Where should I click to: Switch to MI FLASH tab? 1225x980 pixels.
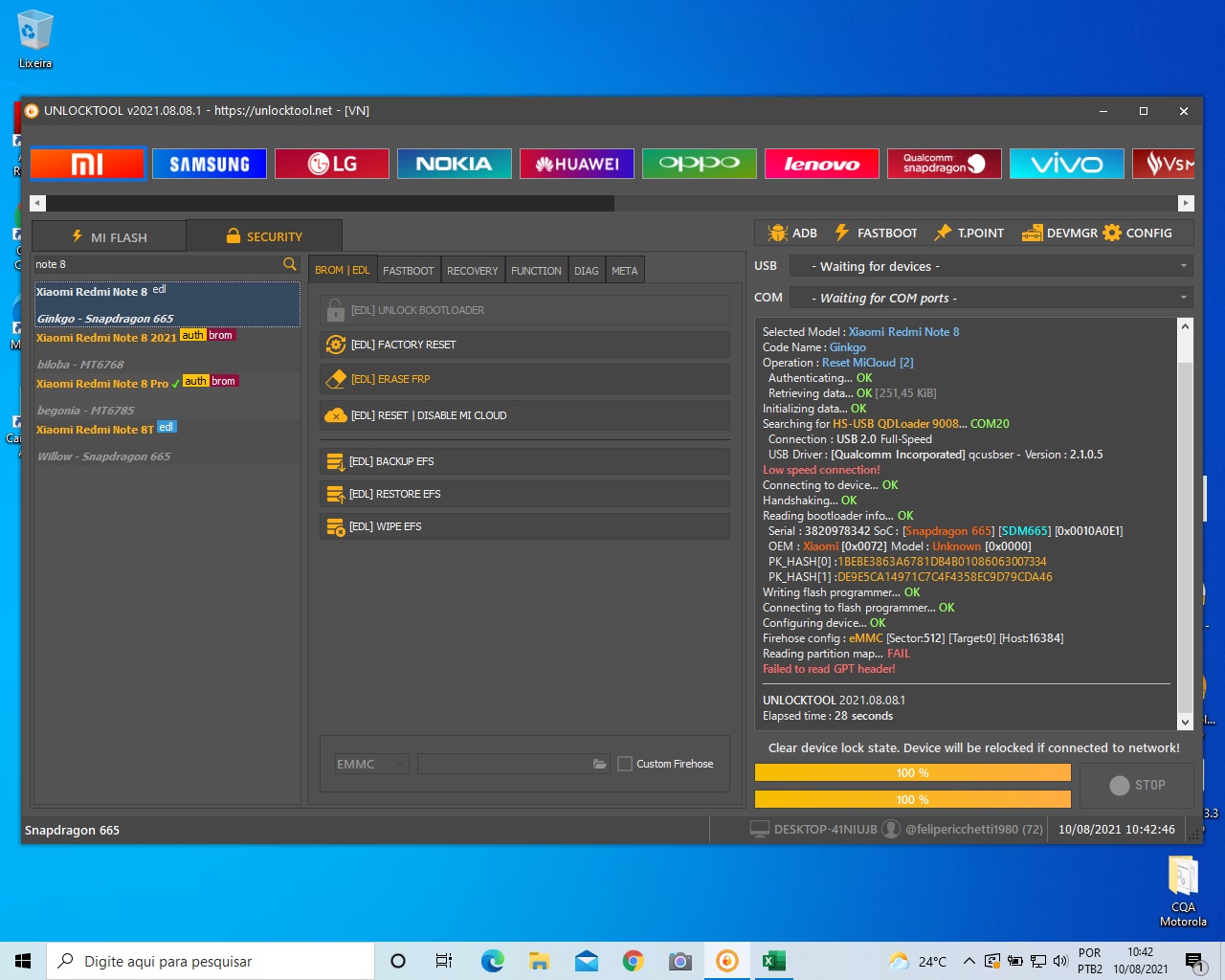[109, 236]
